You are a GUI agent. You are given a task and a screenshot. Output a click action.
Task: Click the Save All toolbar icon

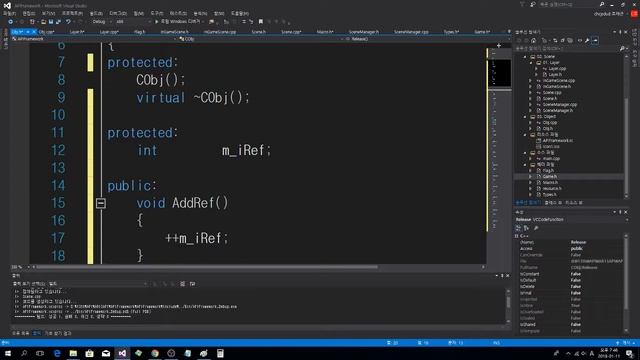tap(58, 22)
